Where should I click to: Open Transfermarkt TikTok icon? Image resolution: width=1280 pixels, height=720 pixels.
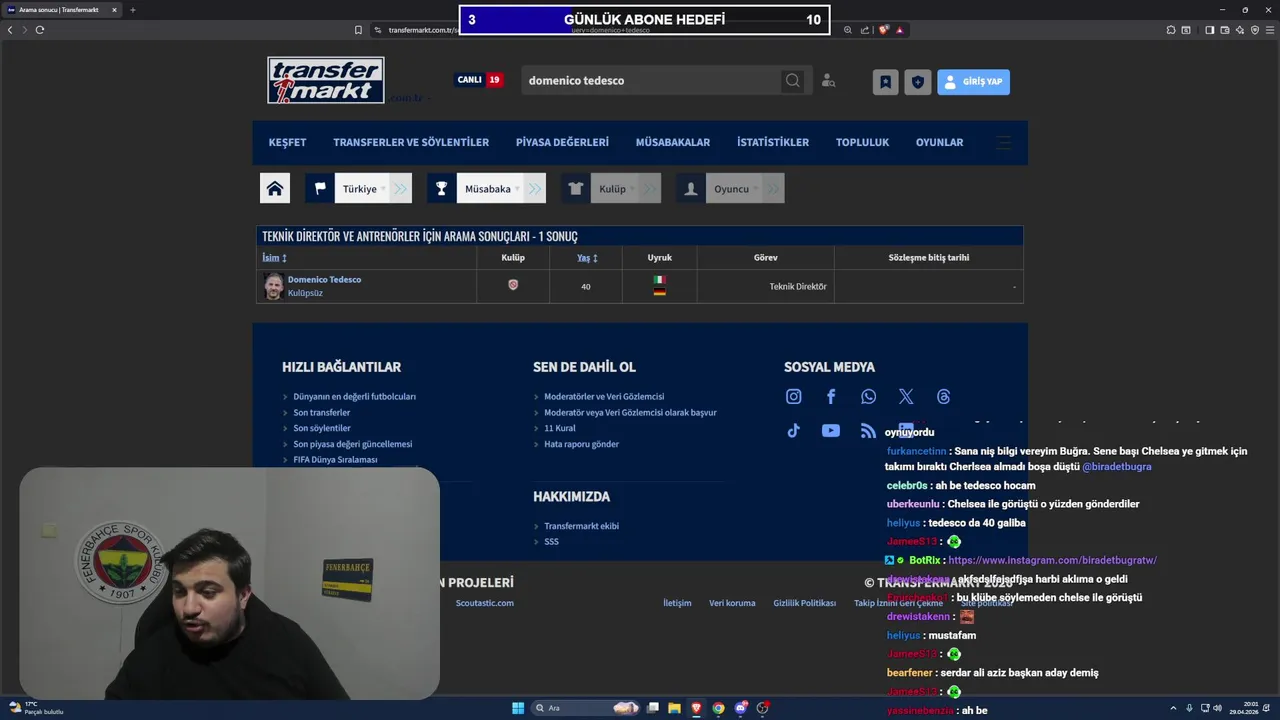(793, 431)
